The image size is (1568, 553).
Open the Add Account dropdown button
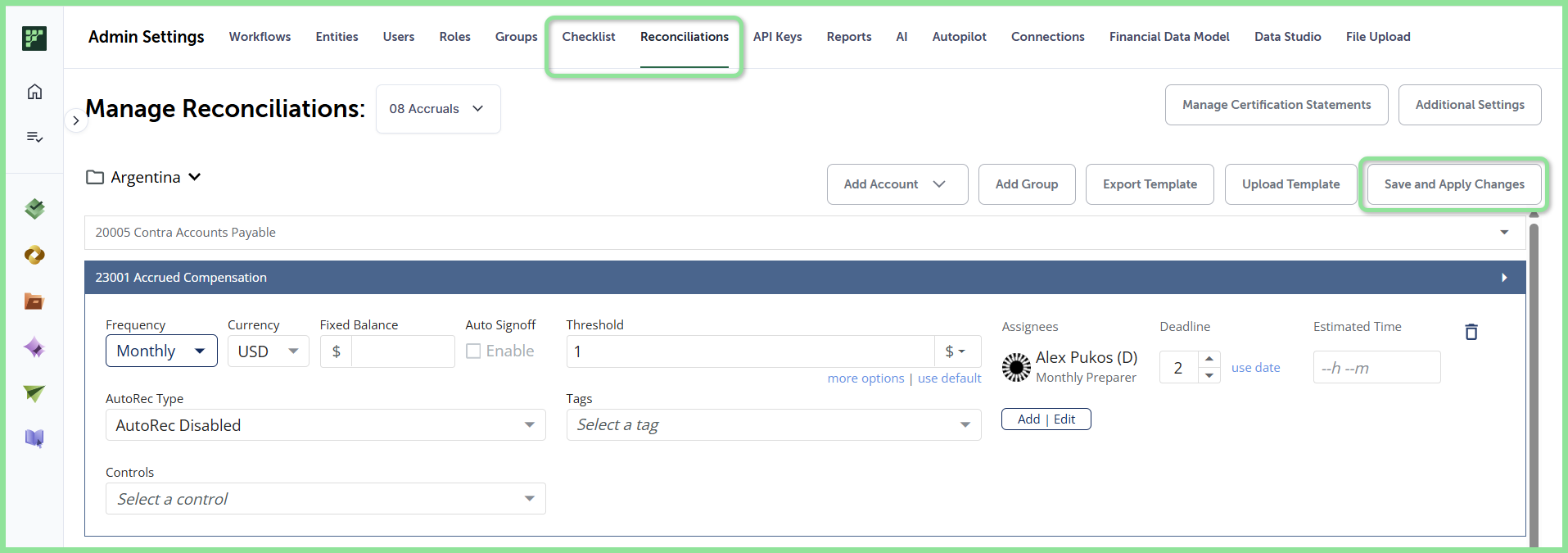(897, 184)
